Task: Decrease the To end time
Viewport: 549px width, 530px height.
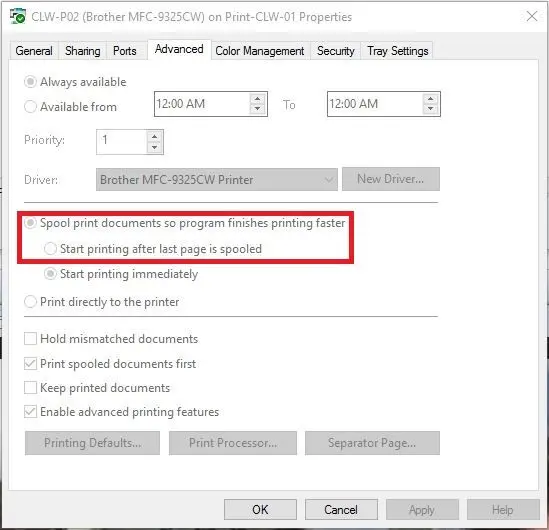Action: click(430, 109)
